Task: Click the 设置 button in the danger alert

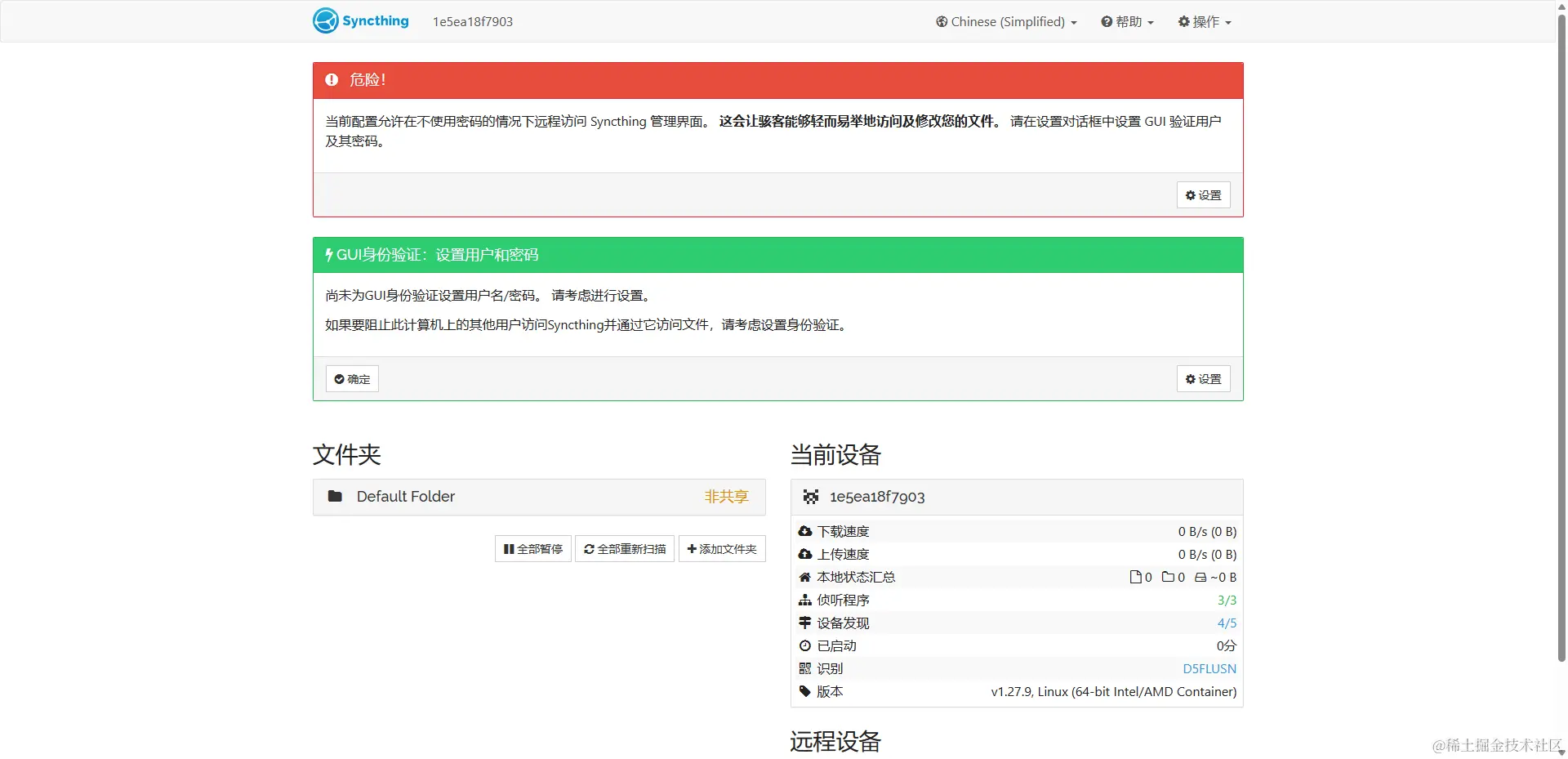Action: pos(1203,195)
